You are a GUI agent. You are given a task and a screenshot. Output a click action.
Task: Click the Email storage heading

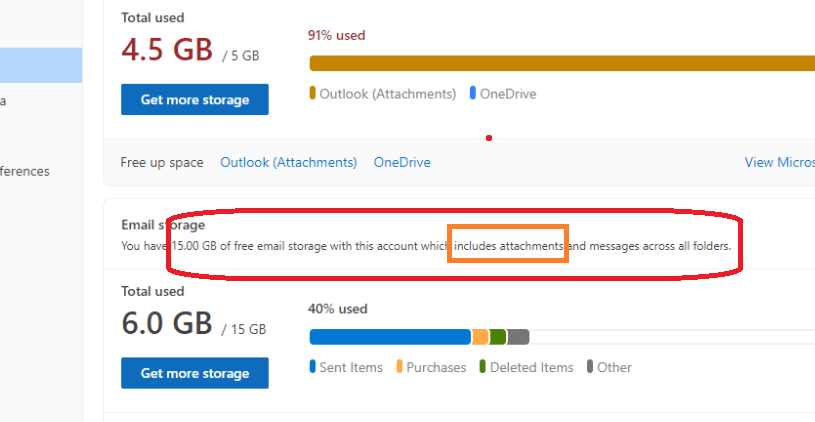pos(163,225)
